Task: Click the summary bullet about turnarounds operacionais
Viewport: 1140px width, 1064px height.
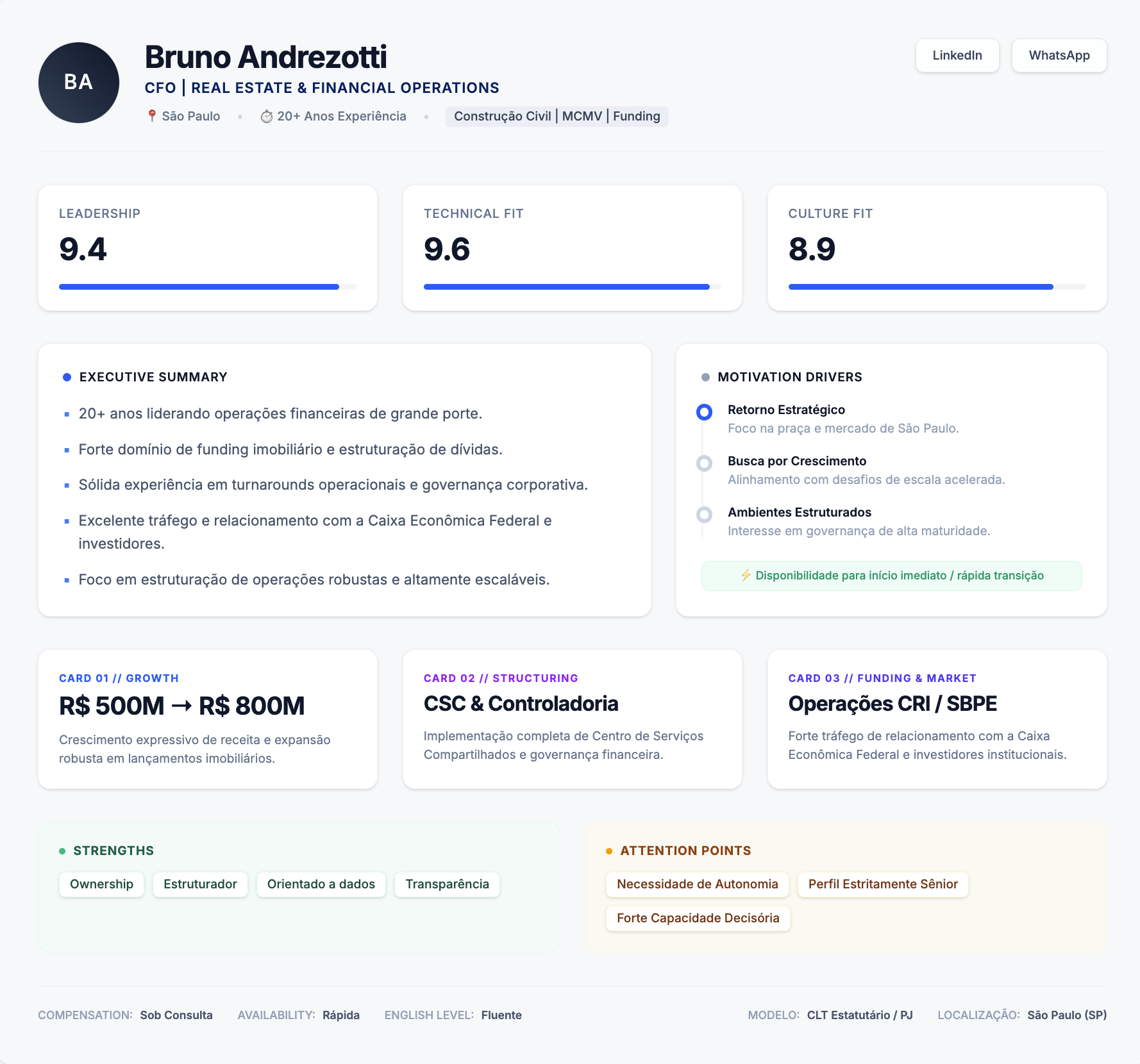Action: [333, 485]
